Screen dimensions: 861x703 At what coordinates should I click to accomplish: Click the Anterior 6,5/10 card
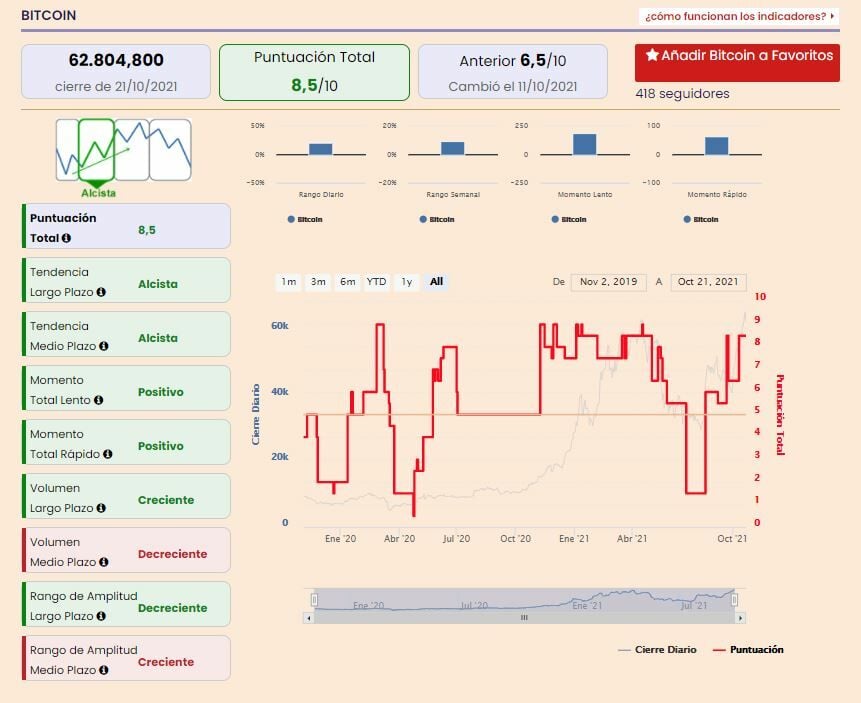coord(513,72)
